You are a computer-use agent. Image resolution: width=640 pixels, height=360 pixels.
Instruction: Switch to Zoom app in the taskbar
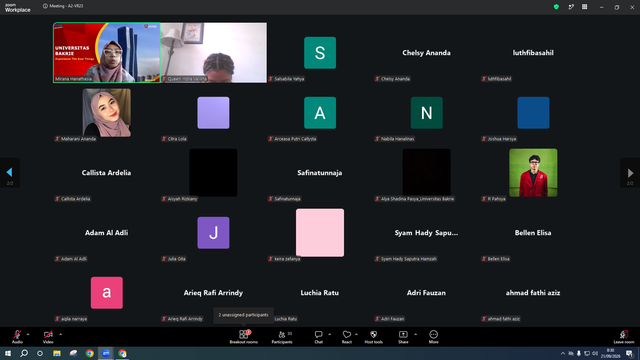pyautogui.click(x=106, y=353)
